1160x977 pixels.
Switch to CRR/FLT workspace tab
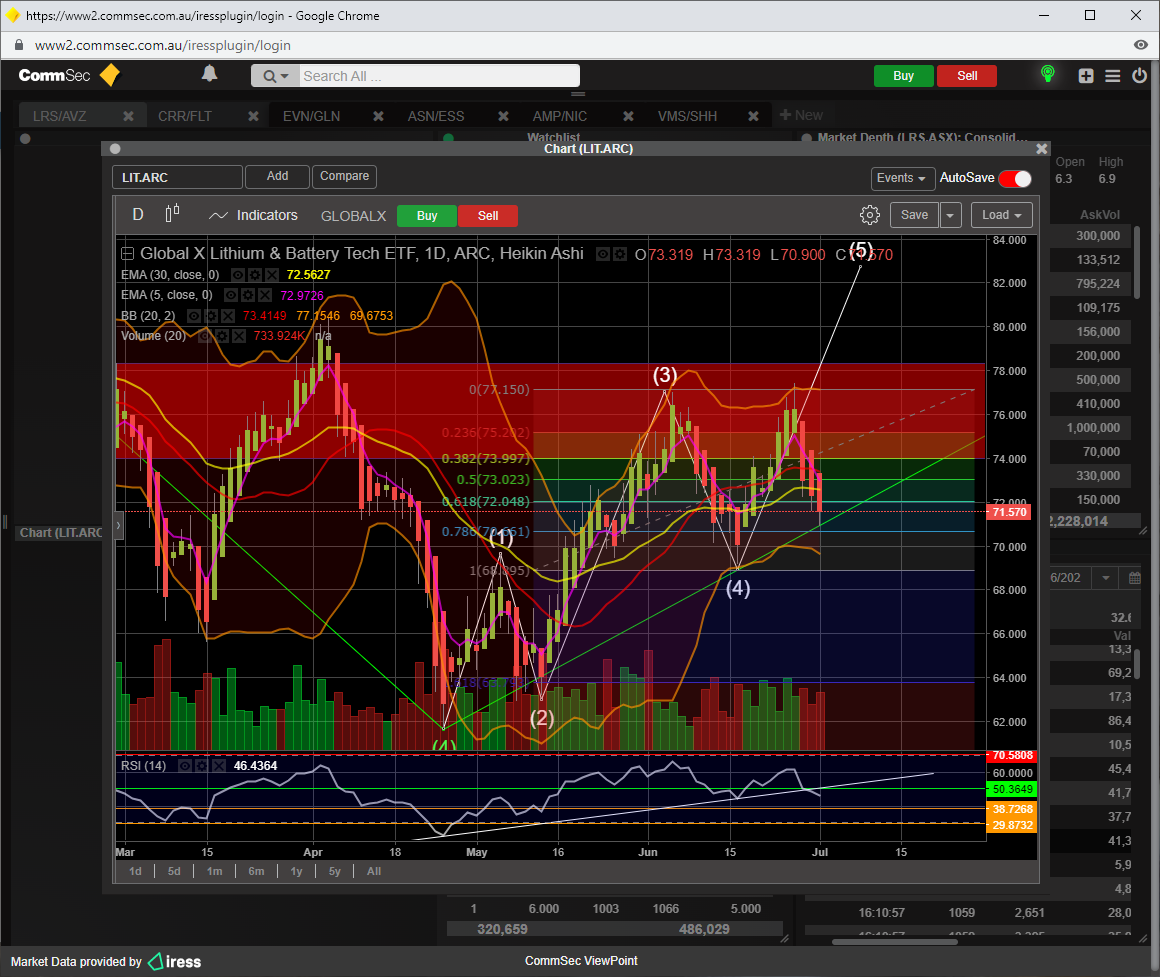tap(185, 116)
